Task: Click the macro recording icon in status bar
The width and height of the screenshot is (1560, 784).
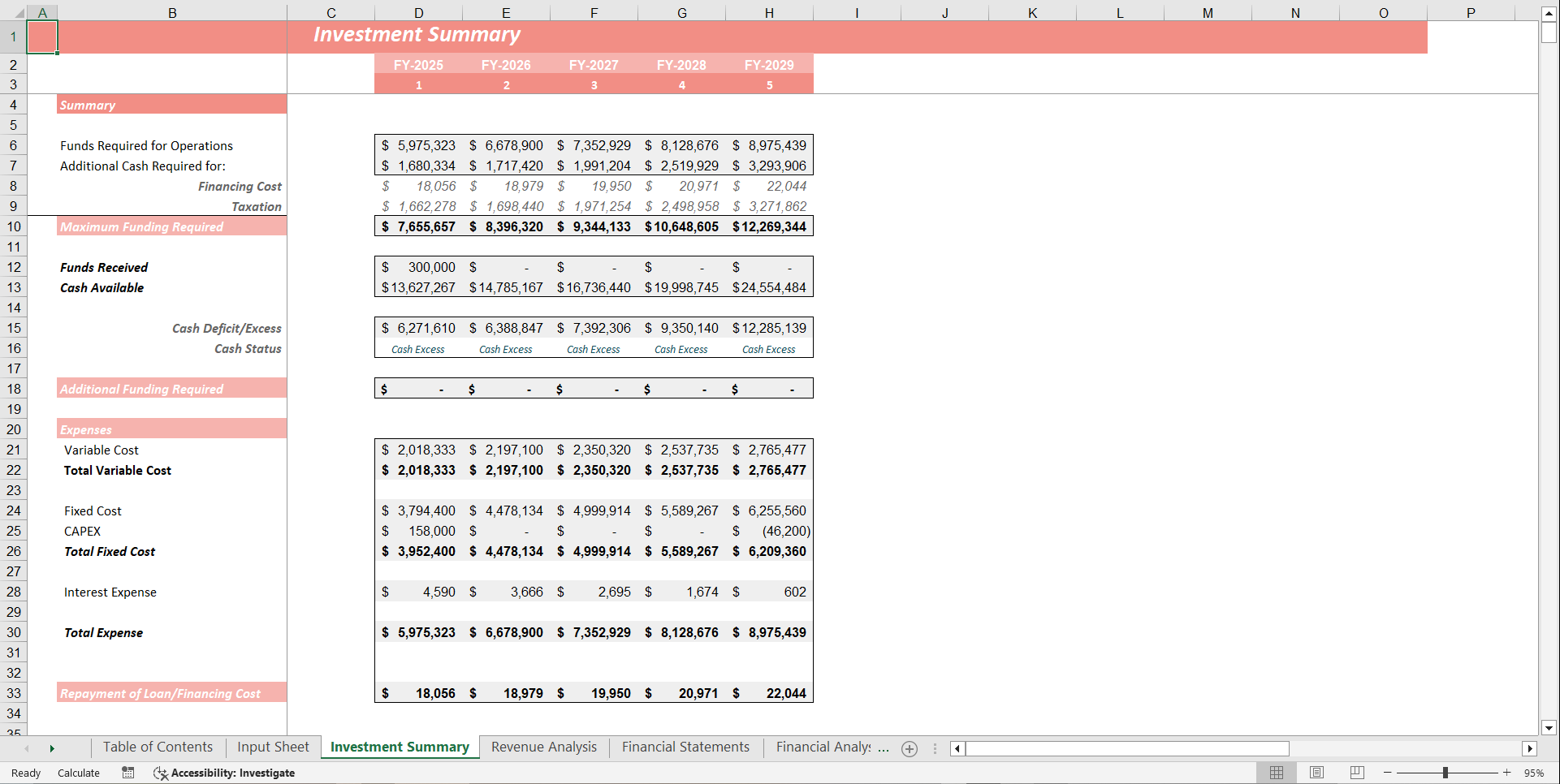Action: [x=127, y=773]
